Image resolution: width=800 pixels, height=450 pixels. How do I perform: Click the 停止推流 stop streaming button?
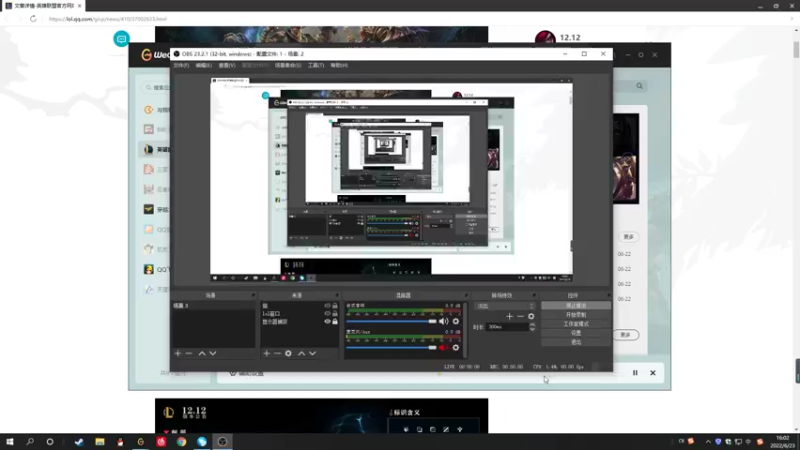tap(576, 306)
